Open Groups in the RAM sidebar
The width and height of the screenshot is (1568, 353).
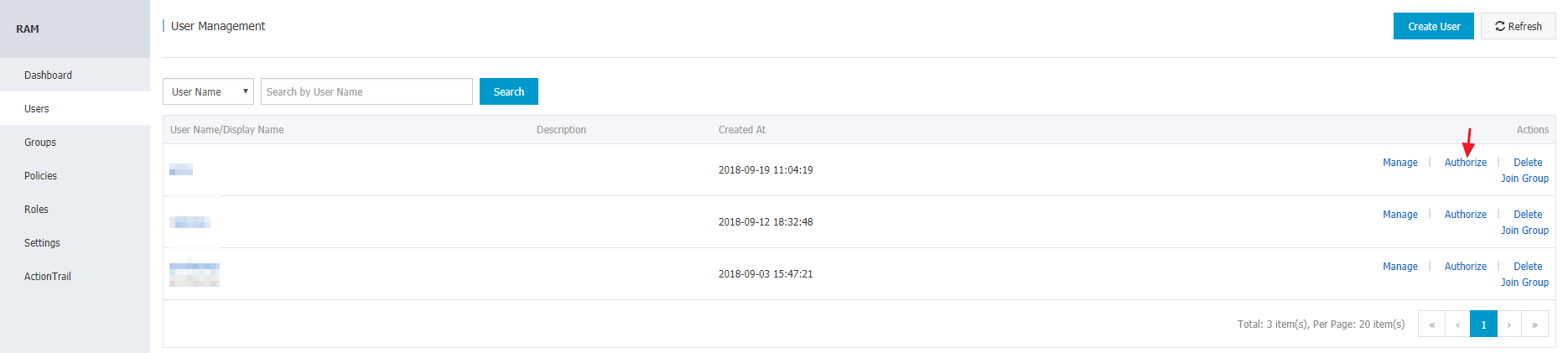[x=40, y=142]
